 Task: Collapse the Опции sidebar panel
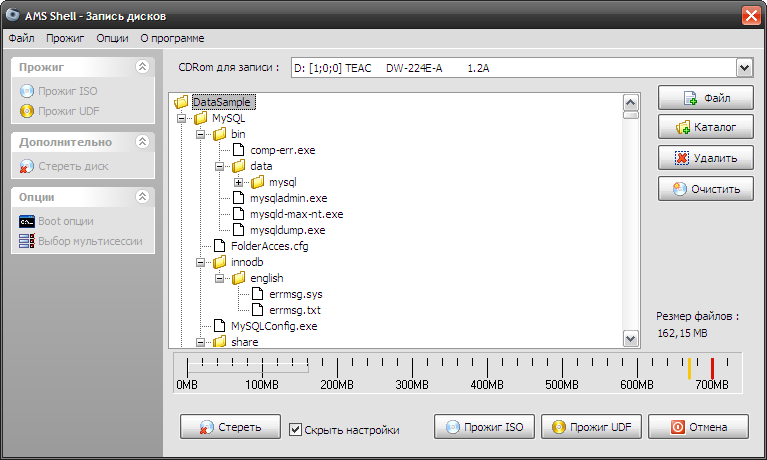tap(142, 197)
